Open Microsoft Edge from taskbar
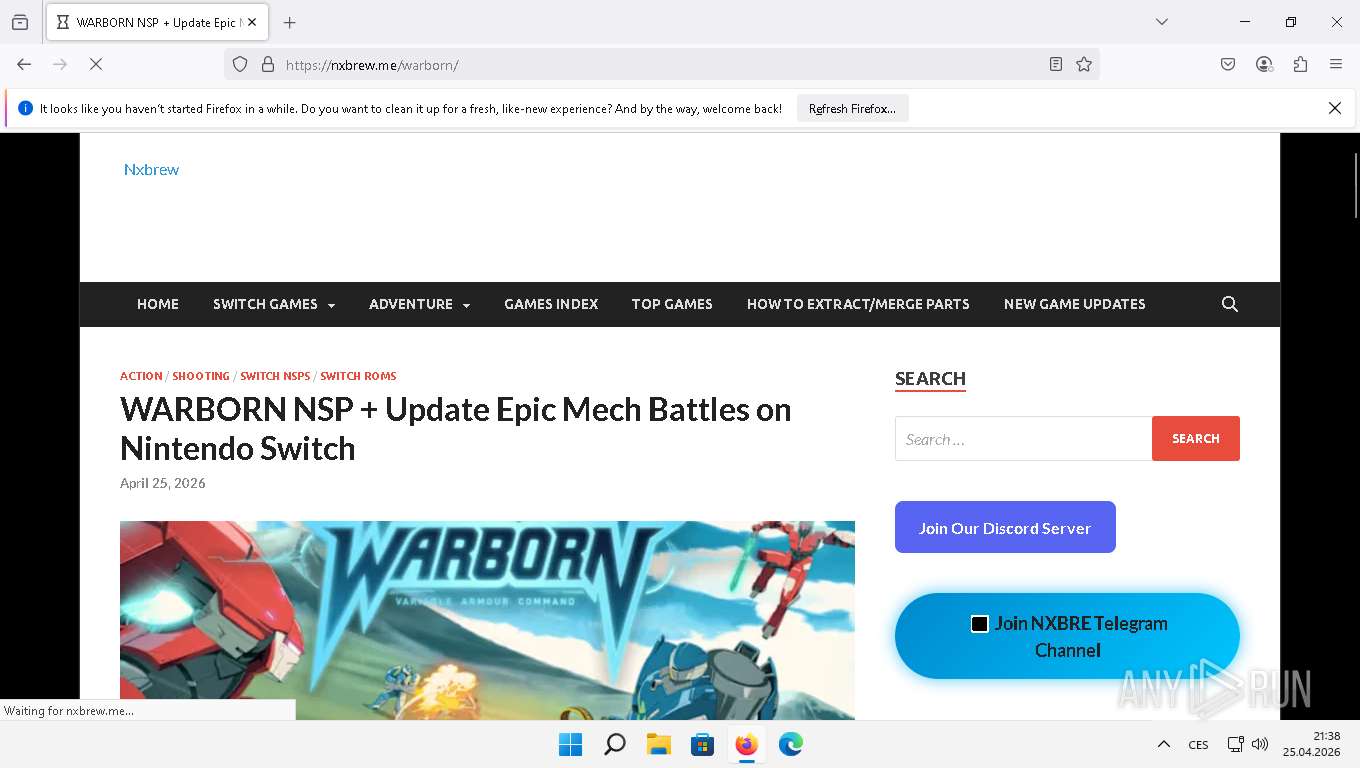Image resolution: width=1360 pixels, height=768 pixels. [790, 744]
